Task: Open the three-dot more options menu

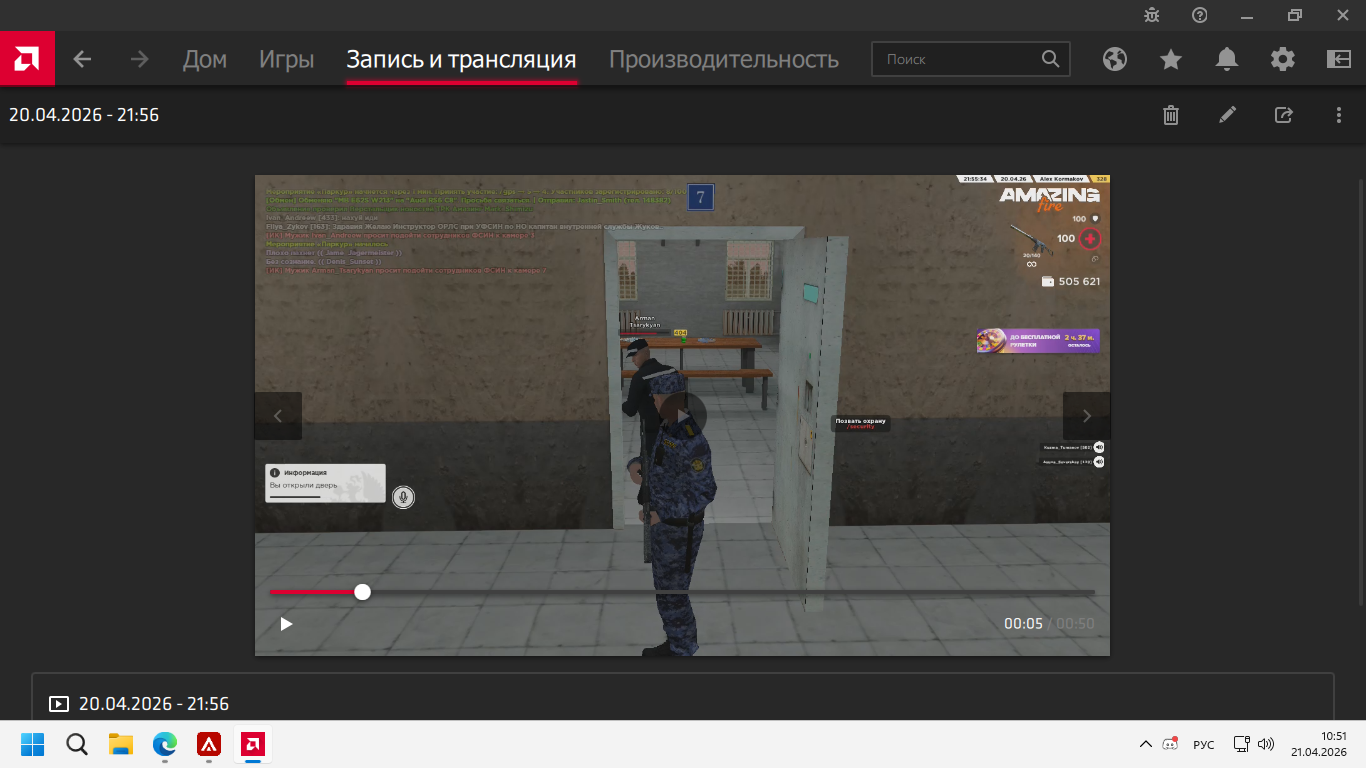Action: [x=1339, y=115]
